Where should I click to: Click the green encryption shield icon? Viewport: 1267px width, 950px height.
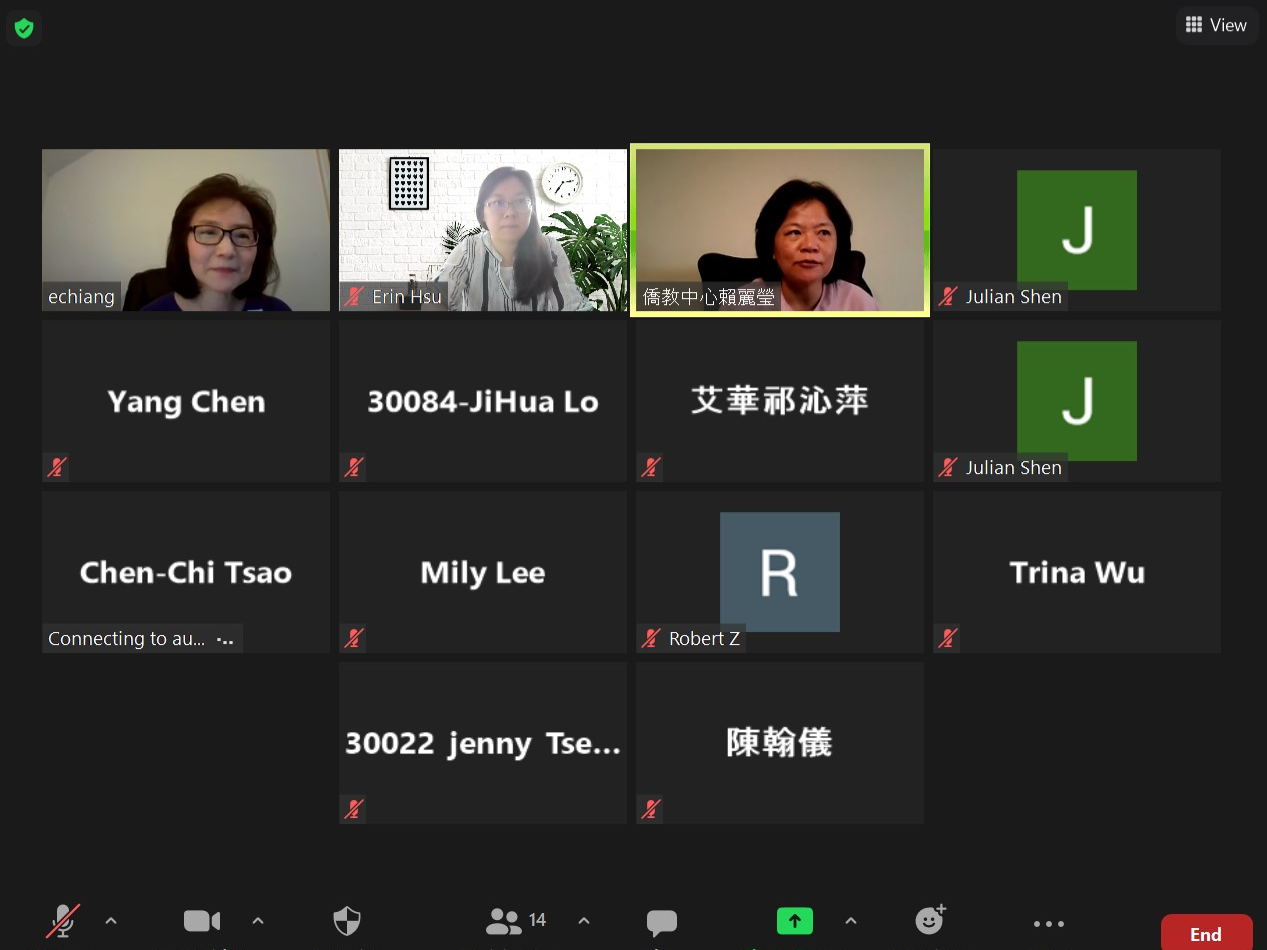24,28
